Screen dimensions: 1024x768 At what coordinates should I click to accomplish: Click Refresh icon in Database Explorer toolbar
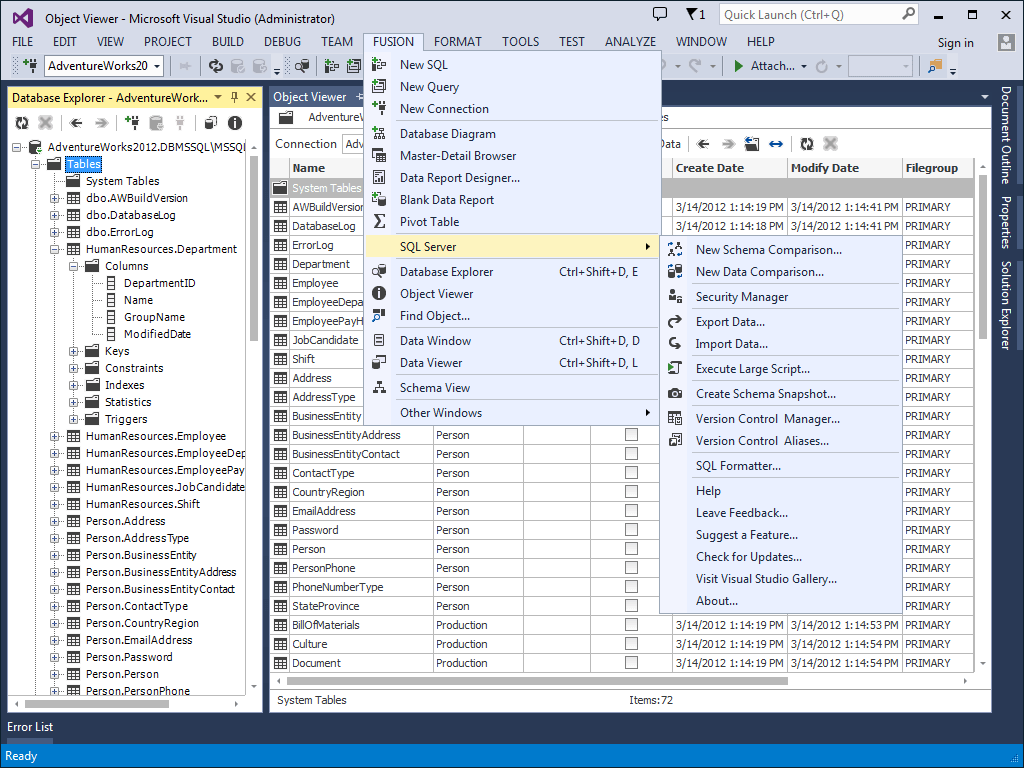pyautogui.click(x=22, y=123)
